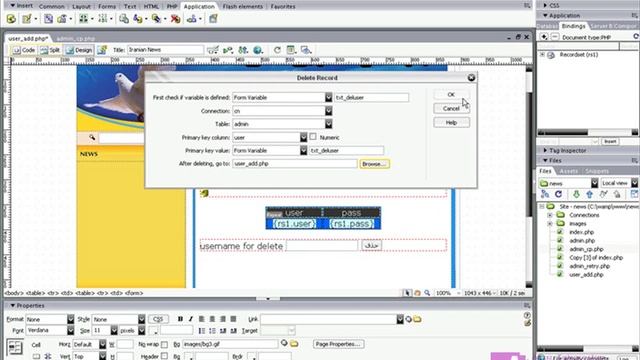Viewport: 640px width, 360px height.
Task: Switch to the Common insert tab
Action: (x=51, y=7)
